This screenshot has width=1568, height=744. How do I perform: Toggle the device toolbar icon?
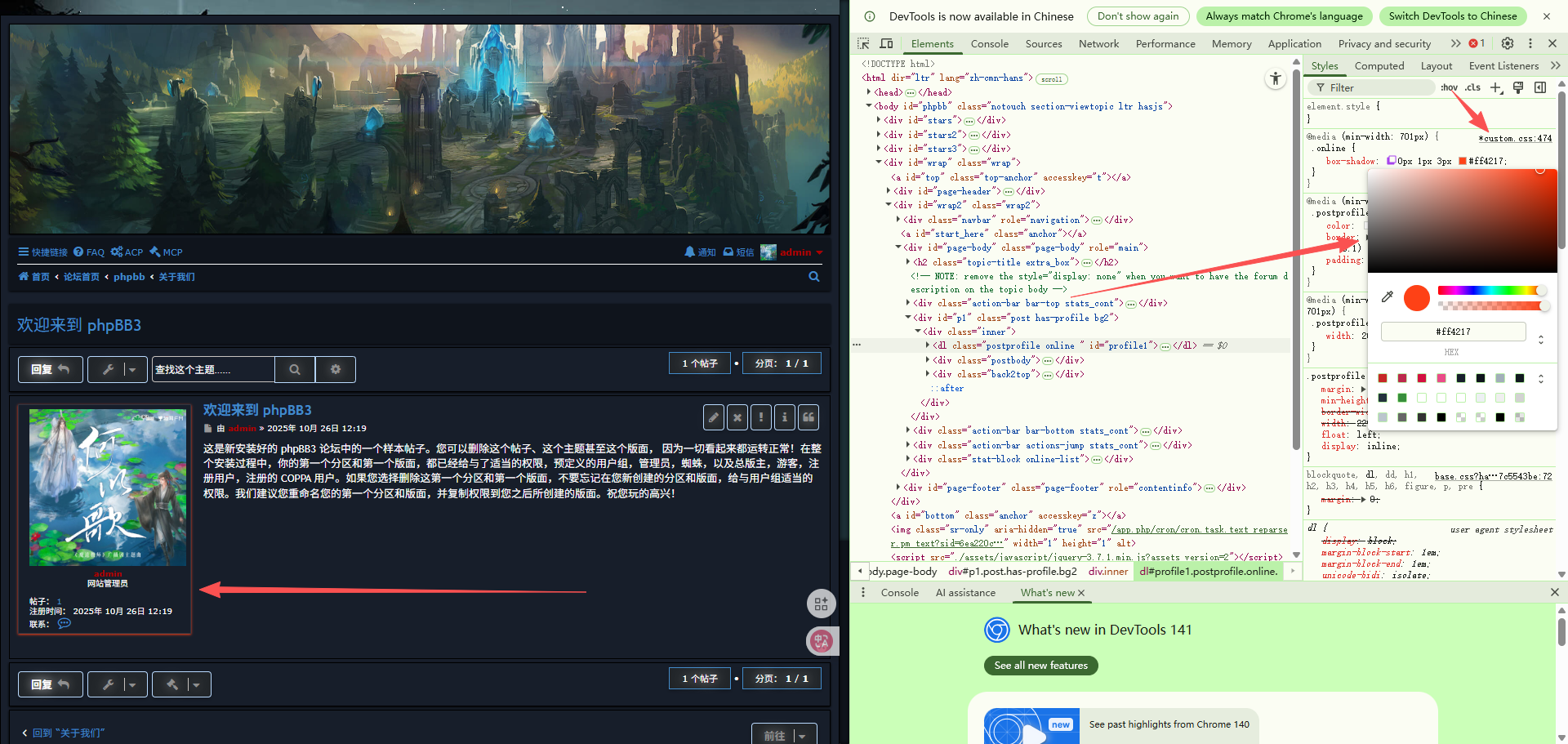coord(886,43)
